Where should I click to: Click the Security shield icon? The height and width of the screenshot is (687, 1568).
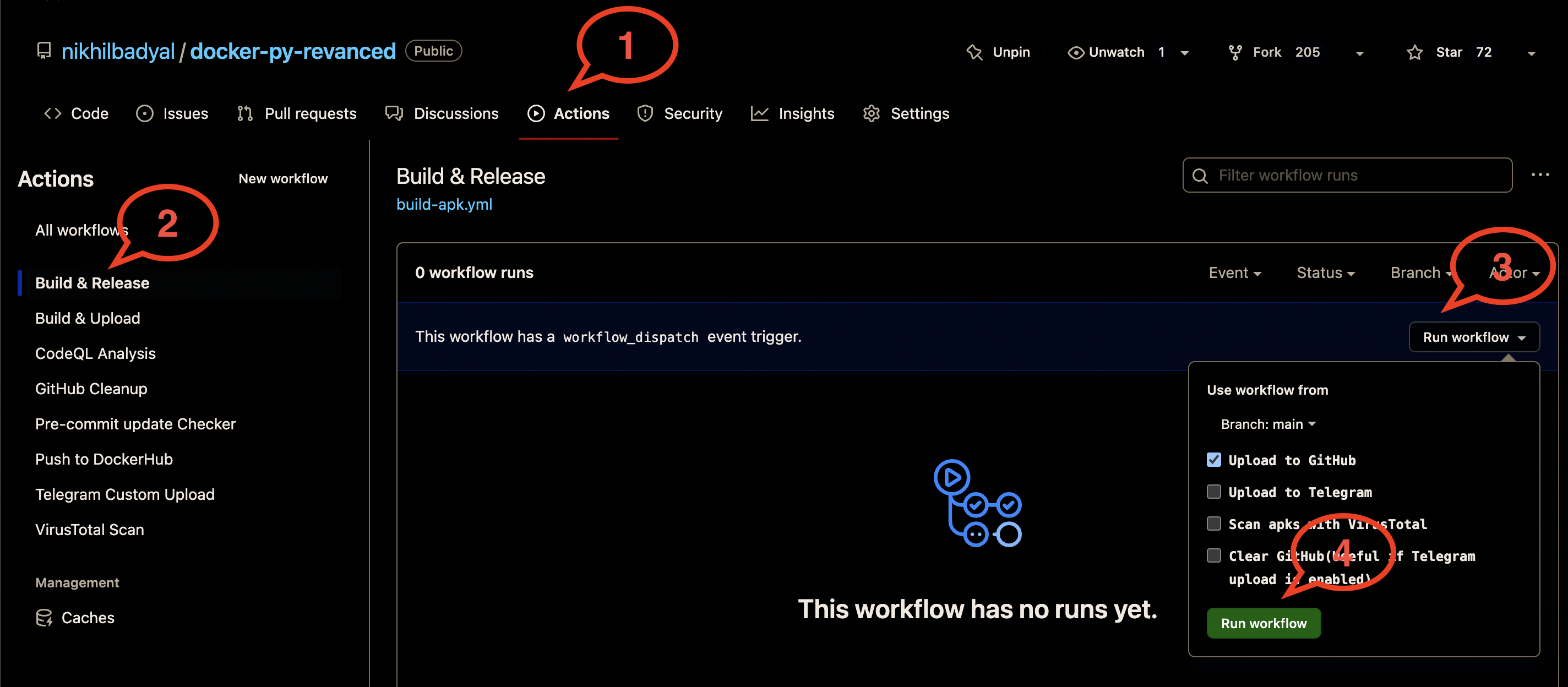click(x=645, y=113)
